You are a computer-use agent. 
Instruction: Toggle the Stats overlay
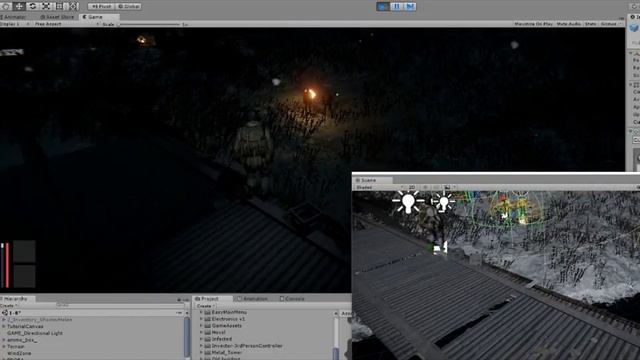pyautogui.click(x=591, y=24)
